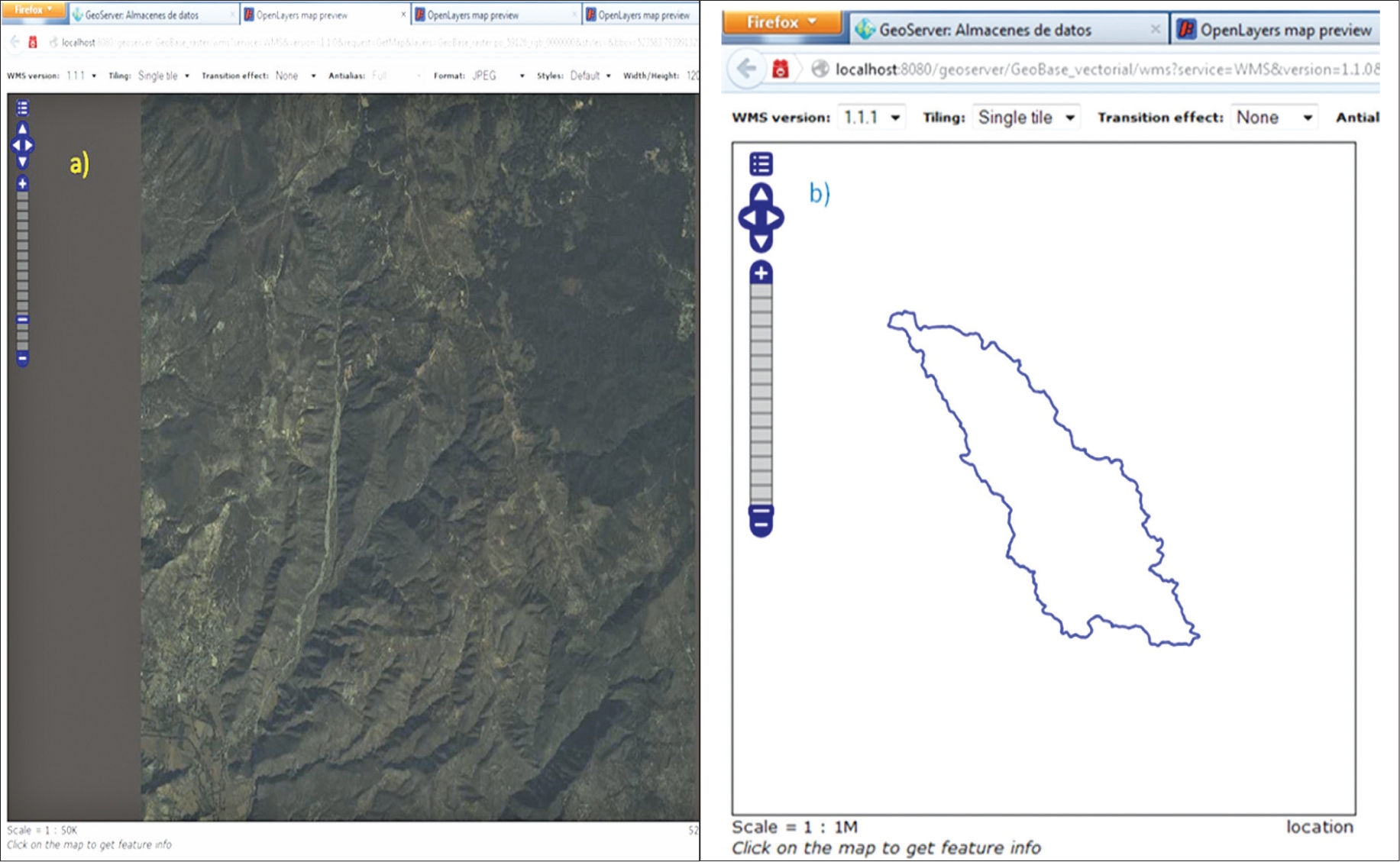Open the Format JPEG dropdown in left window
Screen dimensions: 1400x862
[498, 76]
